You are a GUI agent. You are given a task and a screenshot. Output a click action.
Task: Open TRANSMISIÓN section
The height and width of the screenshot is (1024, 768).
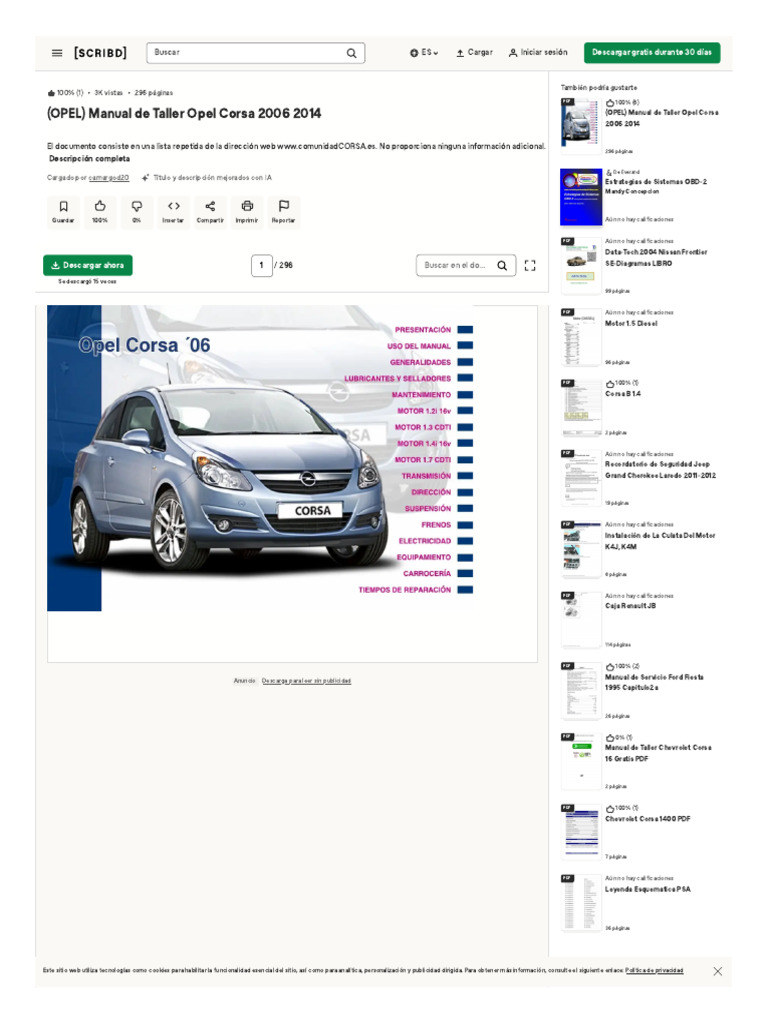(x=426, y=476)
